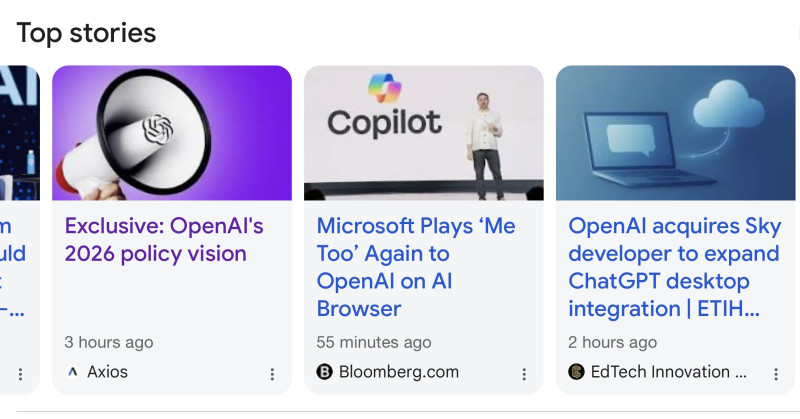
Task: Click the "2 hours ago" timestamp
Action: [x=613, y=342]
